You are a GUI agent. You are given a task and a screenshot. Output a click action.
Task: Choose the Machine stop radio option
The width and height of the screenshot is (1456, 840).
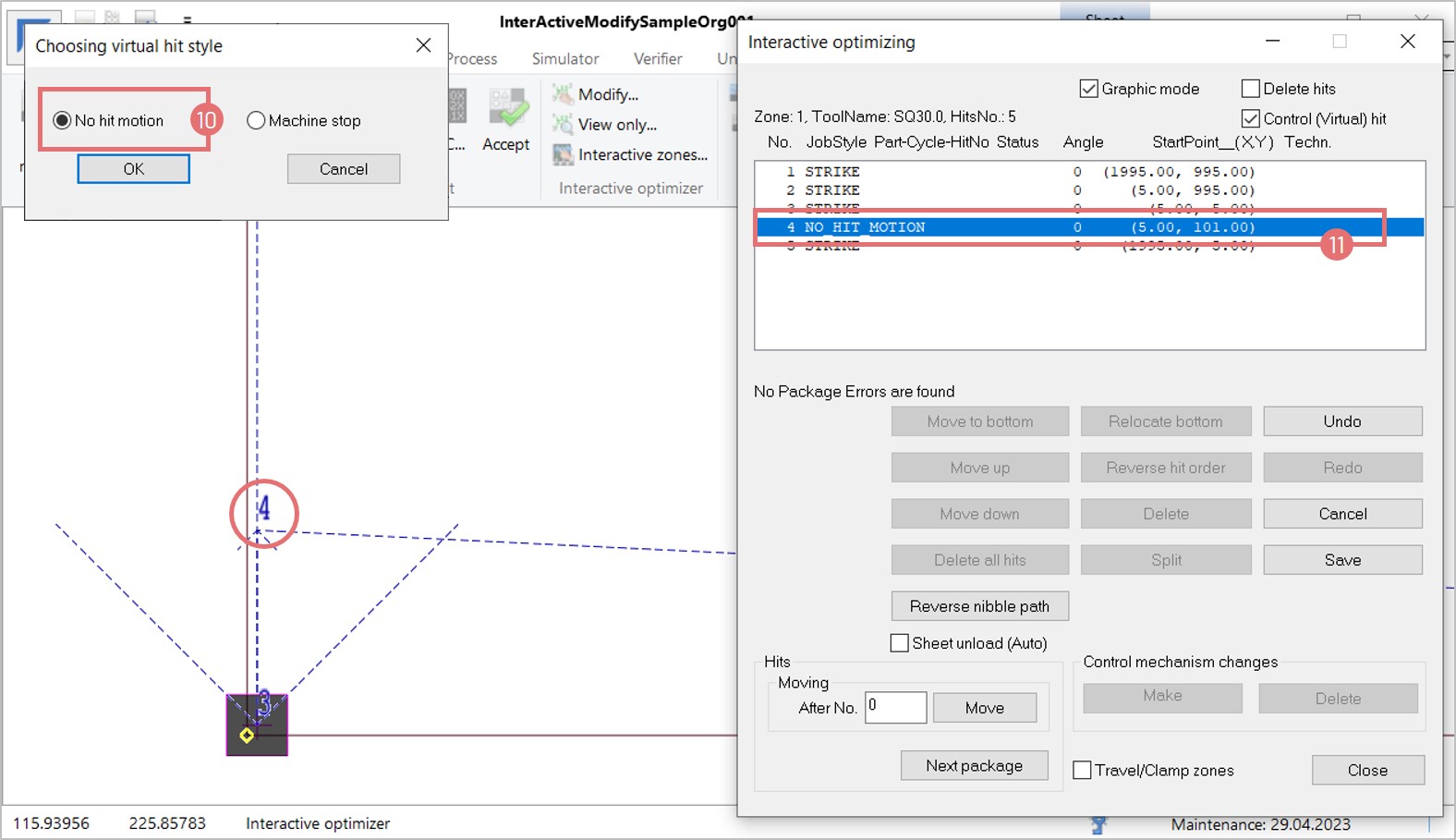(257, 121)
